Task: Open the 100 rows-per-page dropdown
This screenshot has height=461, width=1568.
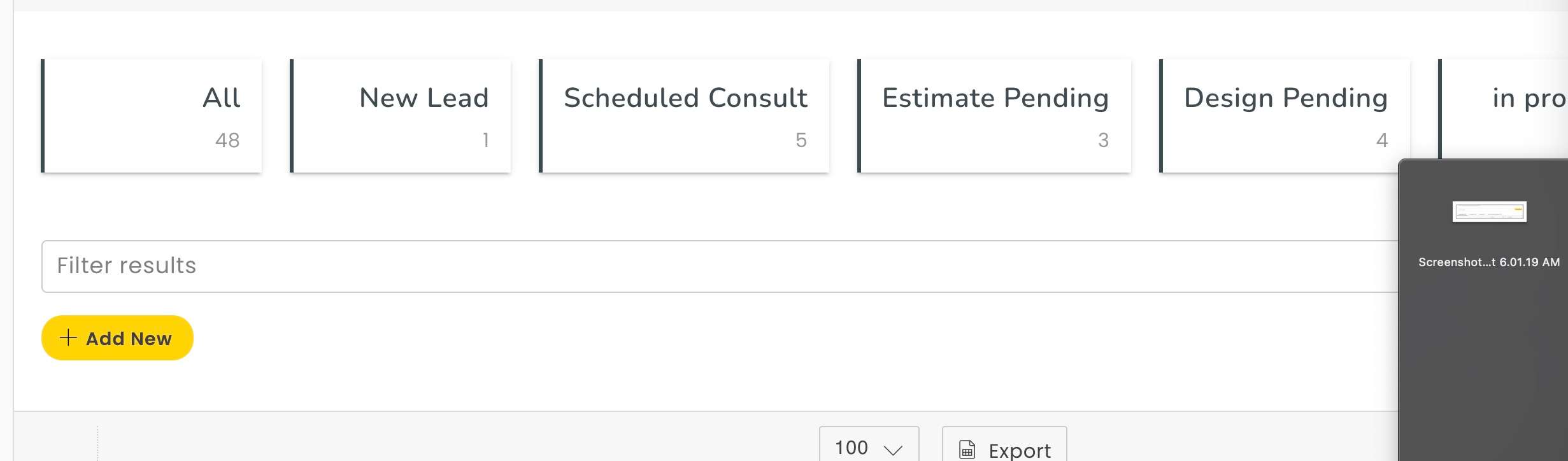Action: tap(869, 444)
